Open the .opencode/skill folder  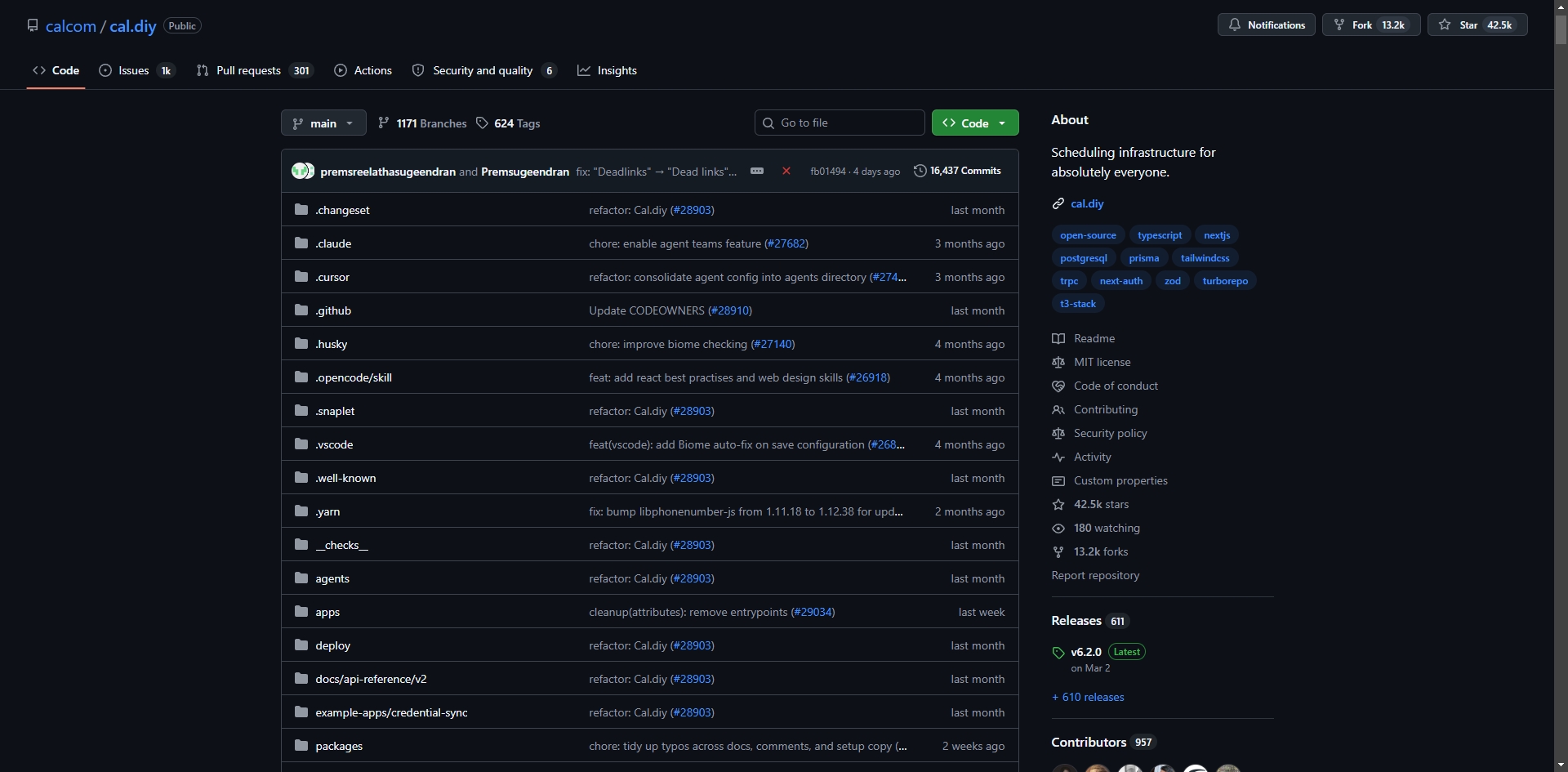pyautogui.click(x=354, y=377)
